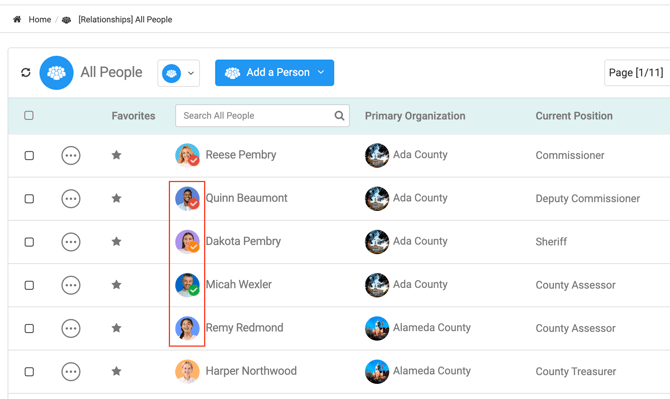Check the box for Quinn Beaumont
This screenshot has height=399, width=670.
click(29, 199)
